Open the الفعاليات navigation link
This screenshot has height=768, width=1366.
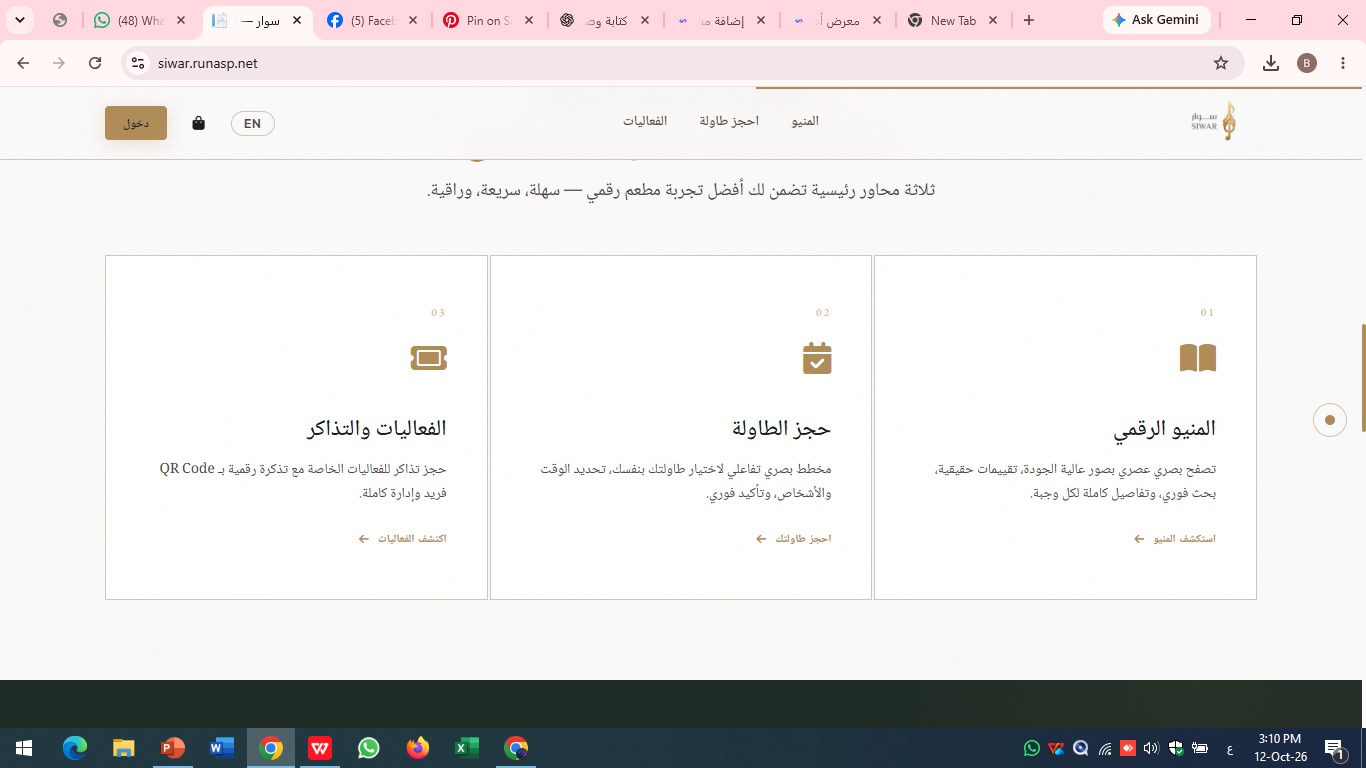(645, 121)
